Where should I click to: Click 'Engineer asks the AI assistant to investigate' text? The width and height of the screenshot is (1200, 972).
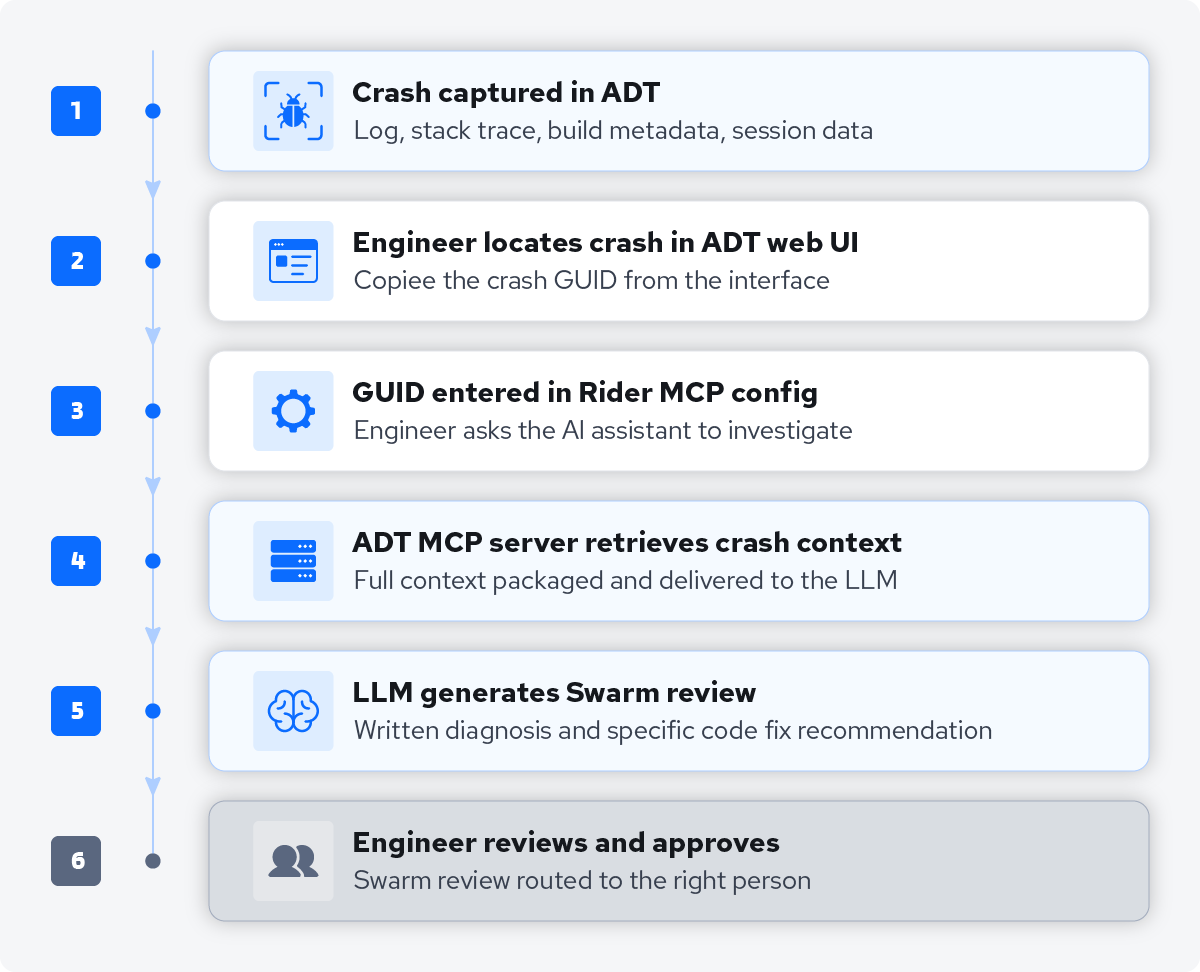[603, 430]
